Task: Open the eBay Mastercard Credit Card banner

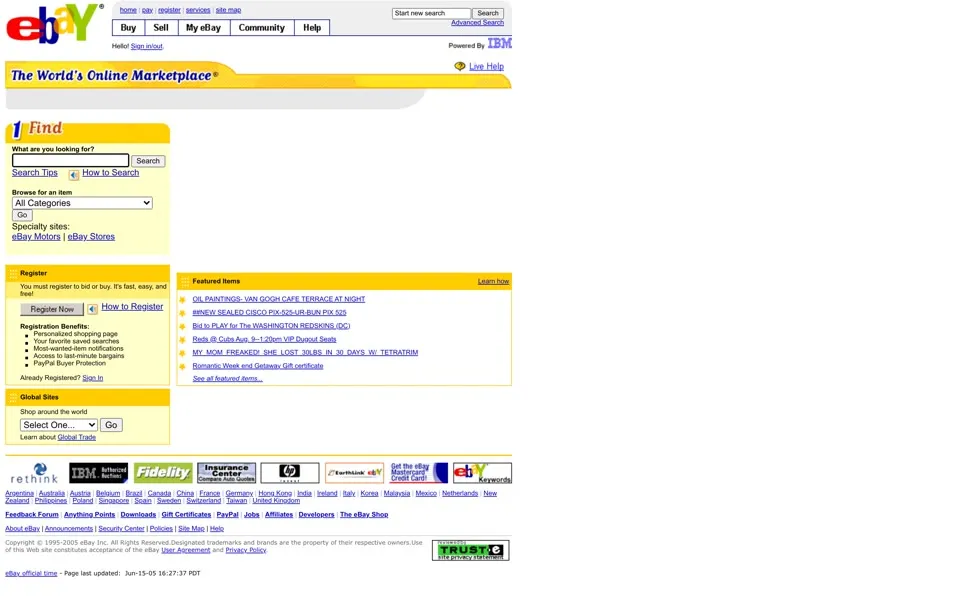Action: pyautogui.click(x=419, y=473)
